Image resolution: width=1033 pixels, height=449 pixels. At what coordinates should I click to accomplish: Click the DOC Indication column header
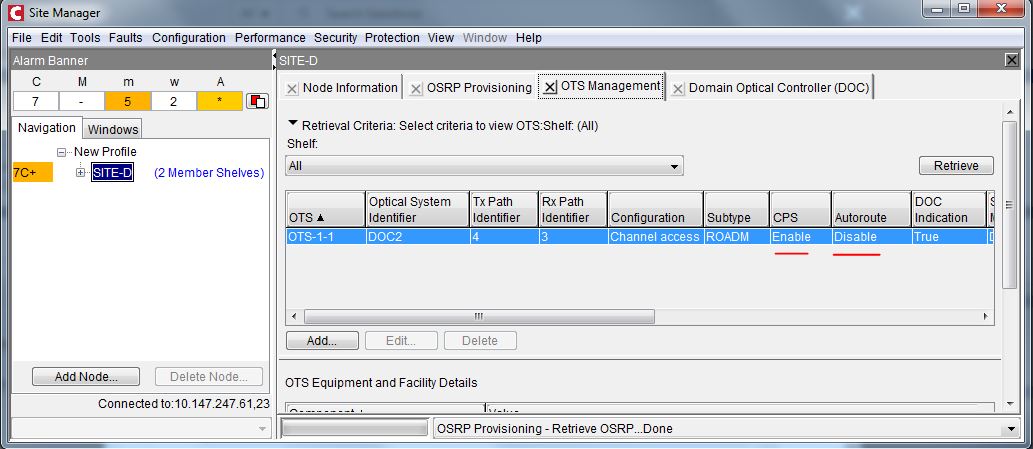click(949, 209)
